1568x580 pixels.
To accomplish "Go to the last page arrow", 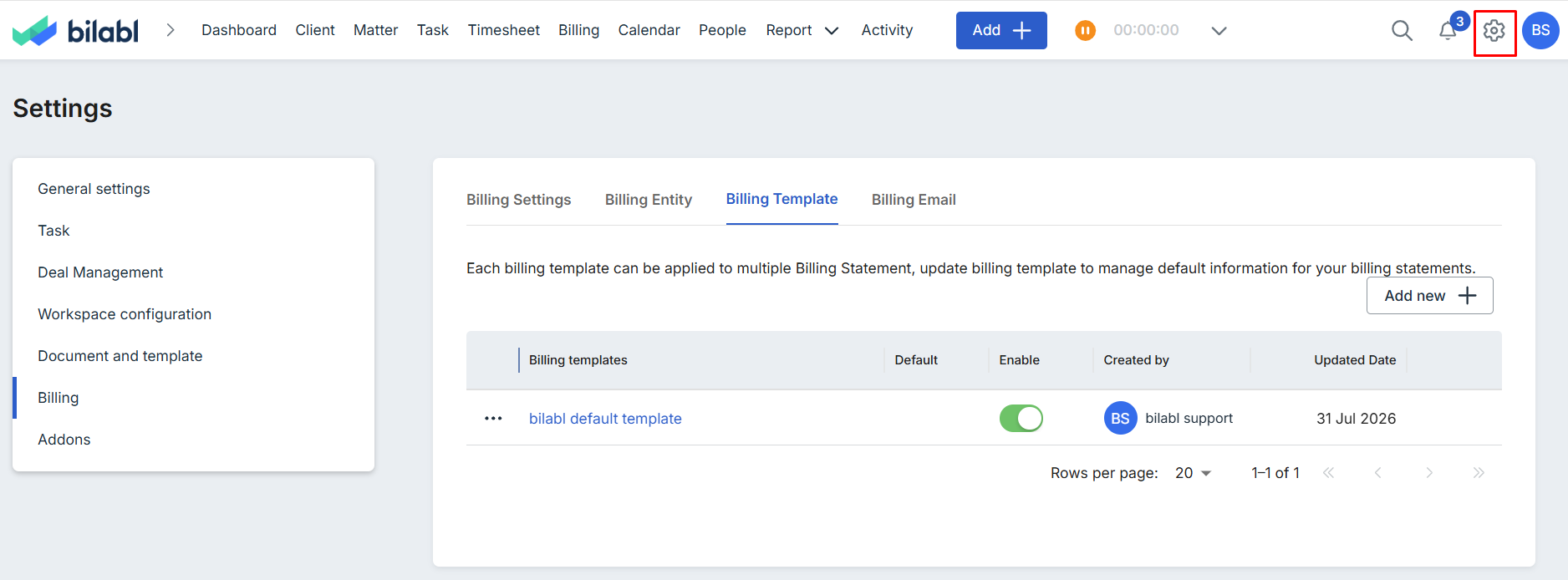I will (1479, 473).
